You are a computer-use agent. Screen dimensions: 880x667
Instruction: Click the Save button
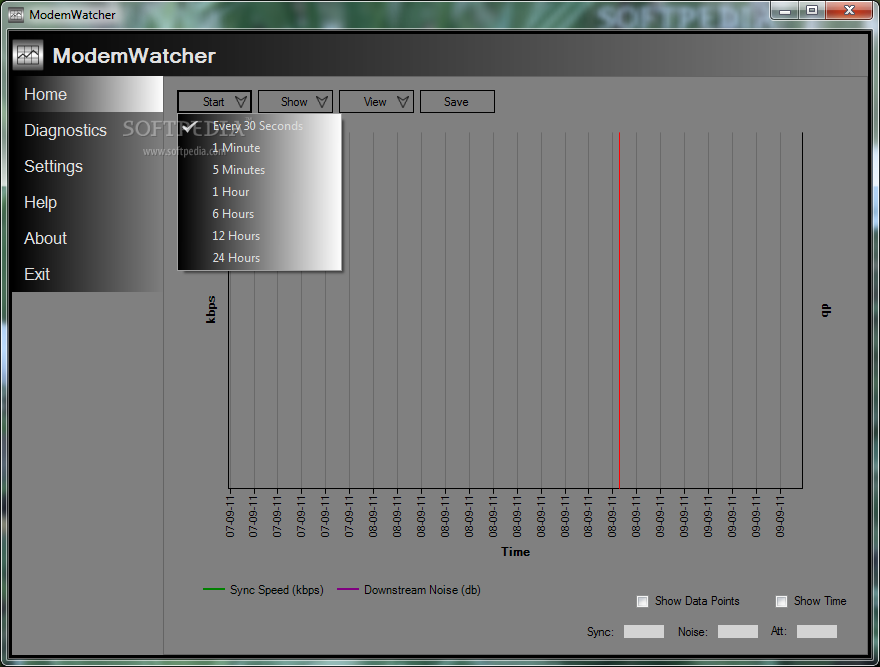pos(457,102)
